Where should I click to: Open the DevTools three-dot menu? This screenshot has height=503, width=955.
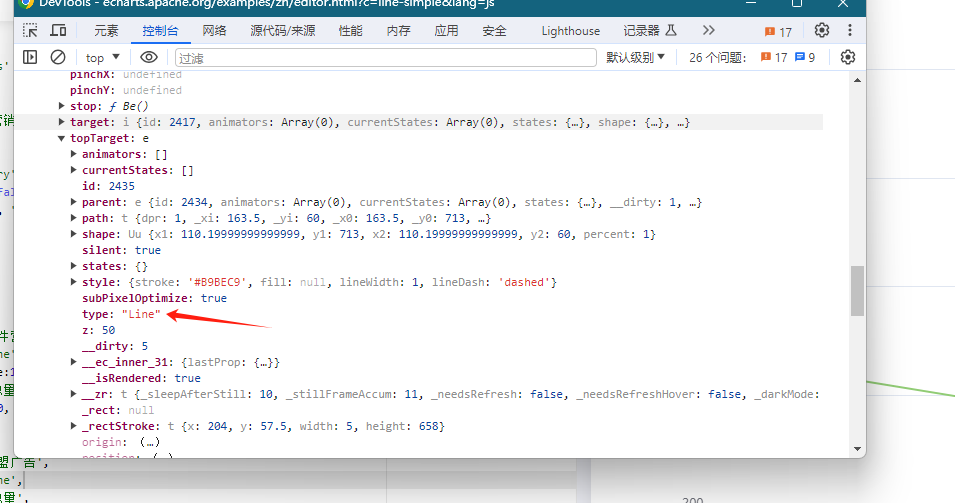tap(850, 31)
